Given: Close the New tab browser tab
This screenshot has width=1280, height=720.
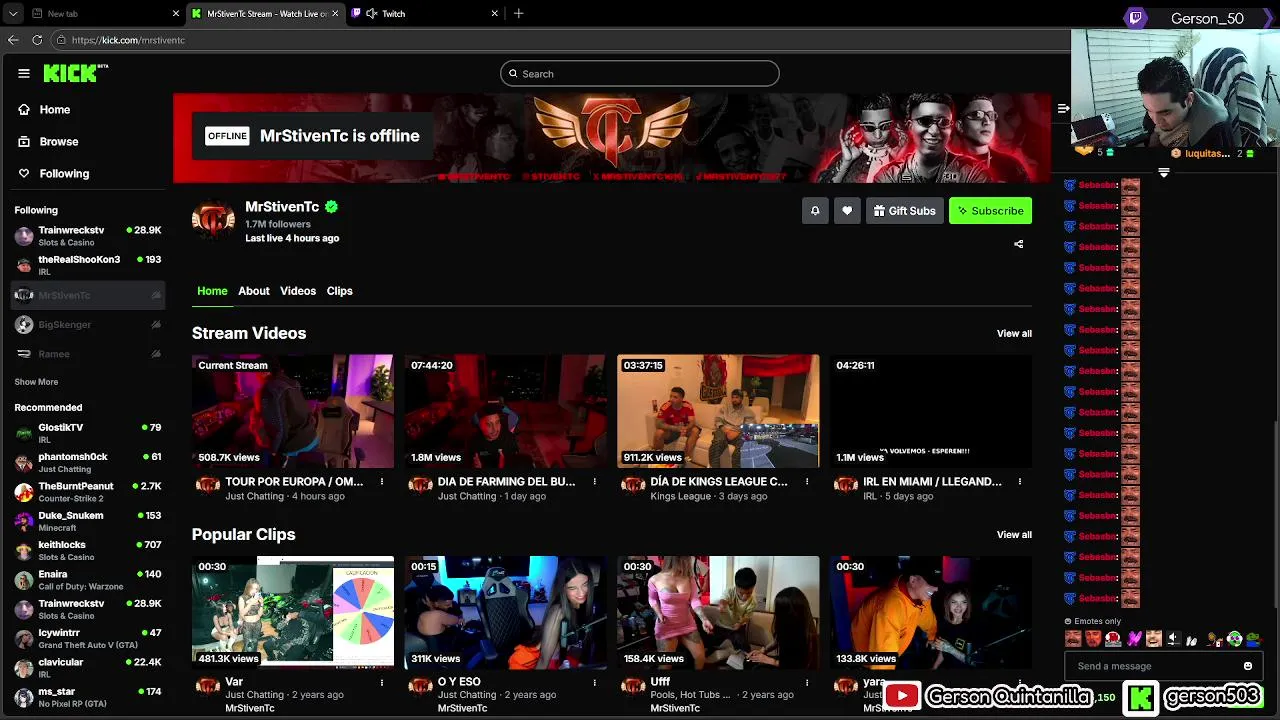Looking at the screenshot, I should pyautogui.click(x=176, y=14).
